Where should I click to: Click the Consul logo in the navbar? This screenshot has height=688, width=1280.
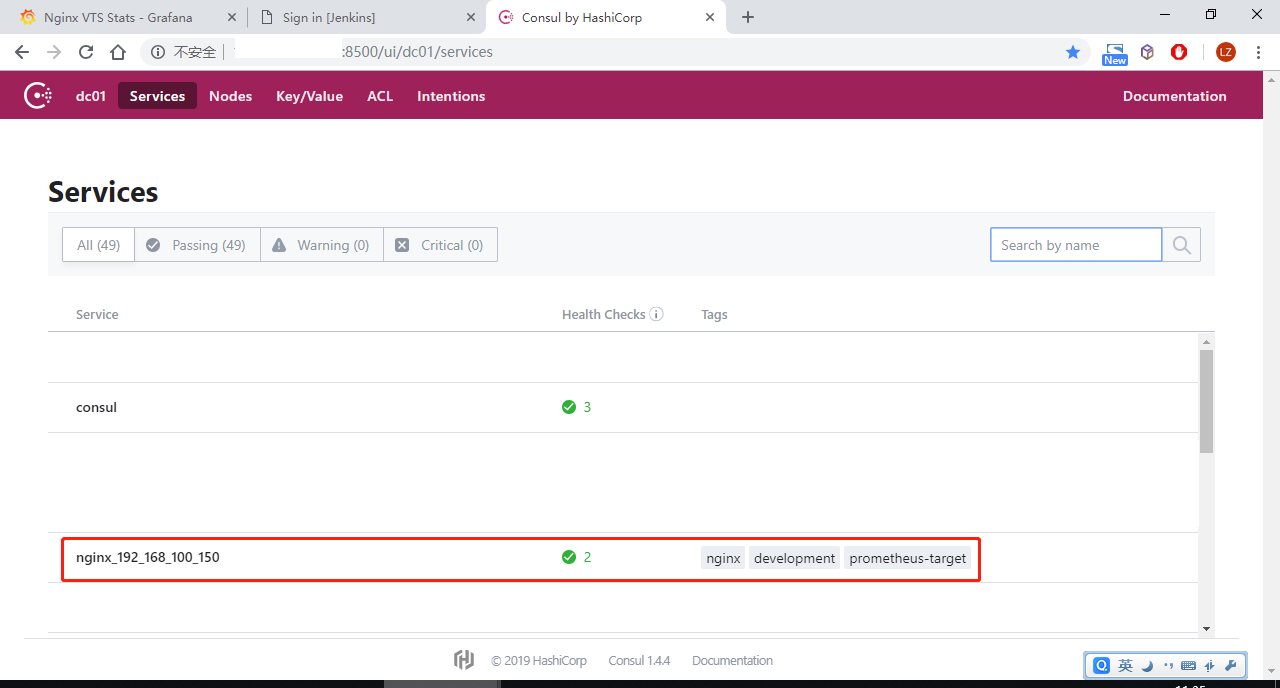pos(38,96)
